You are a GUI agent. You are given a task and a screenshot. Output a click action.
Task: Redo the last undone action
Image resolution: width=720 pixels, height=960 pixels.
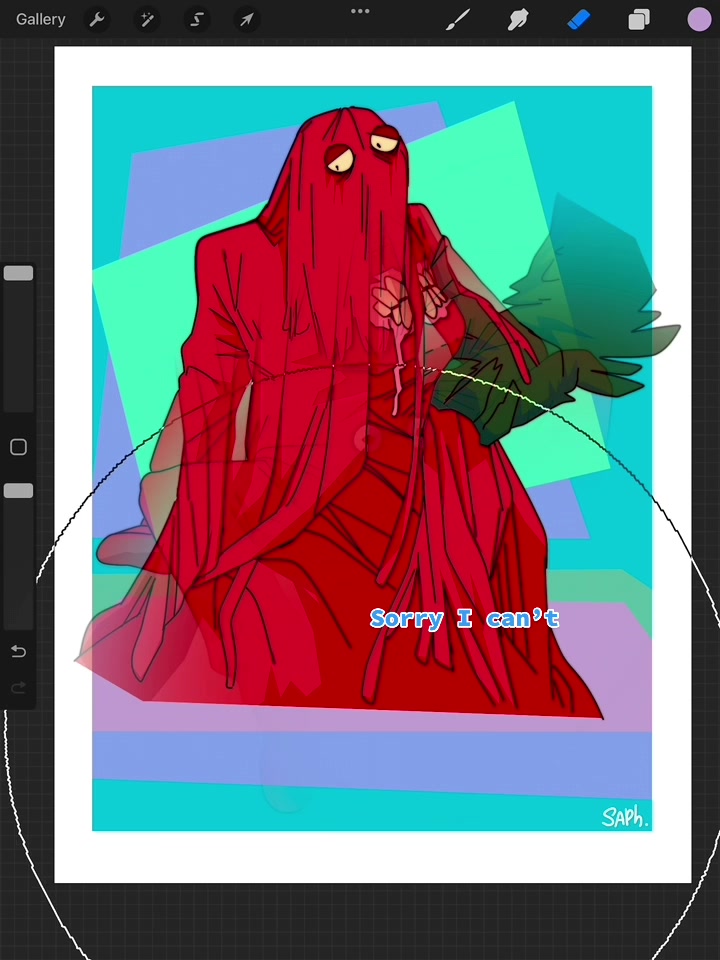[18, 688]
